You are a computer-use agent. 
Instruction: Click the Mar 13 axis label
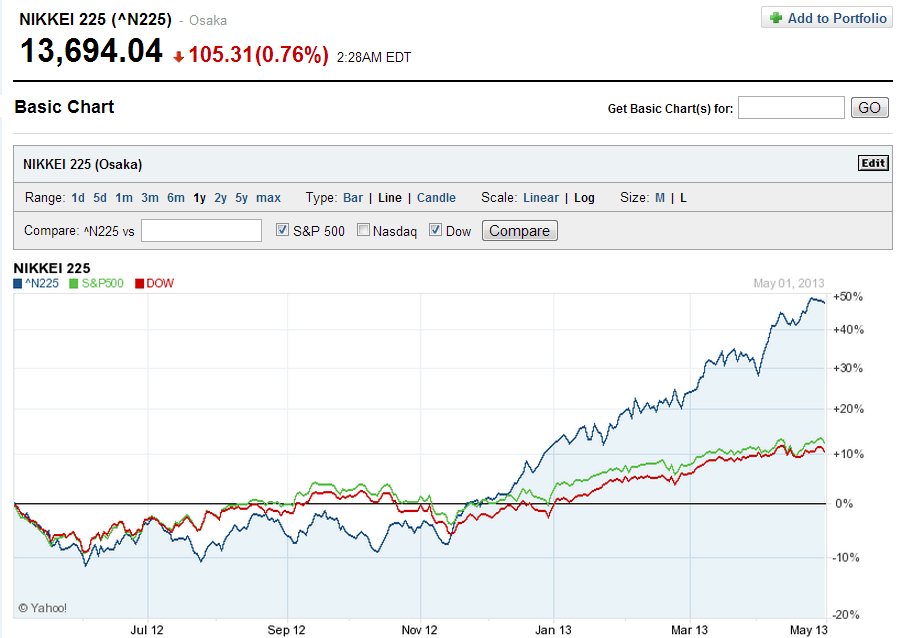[x=689, y=630]
